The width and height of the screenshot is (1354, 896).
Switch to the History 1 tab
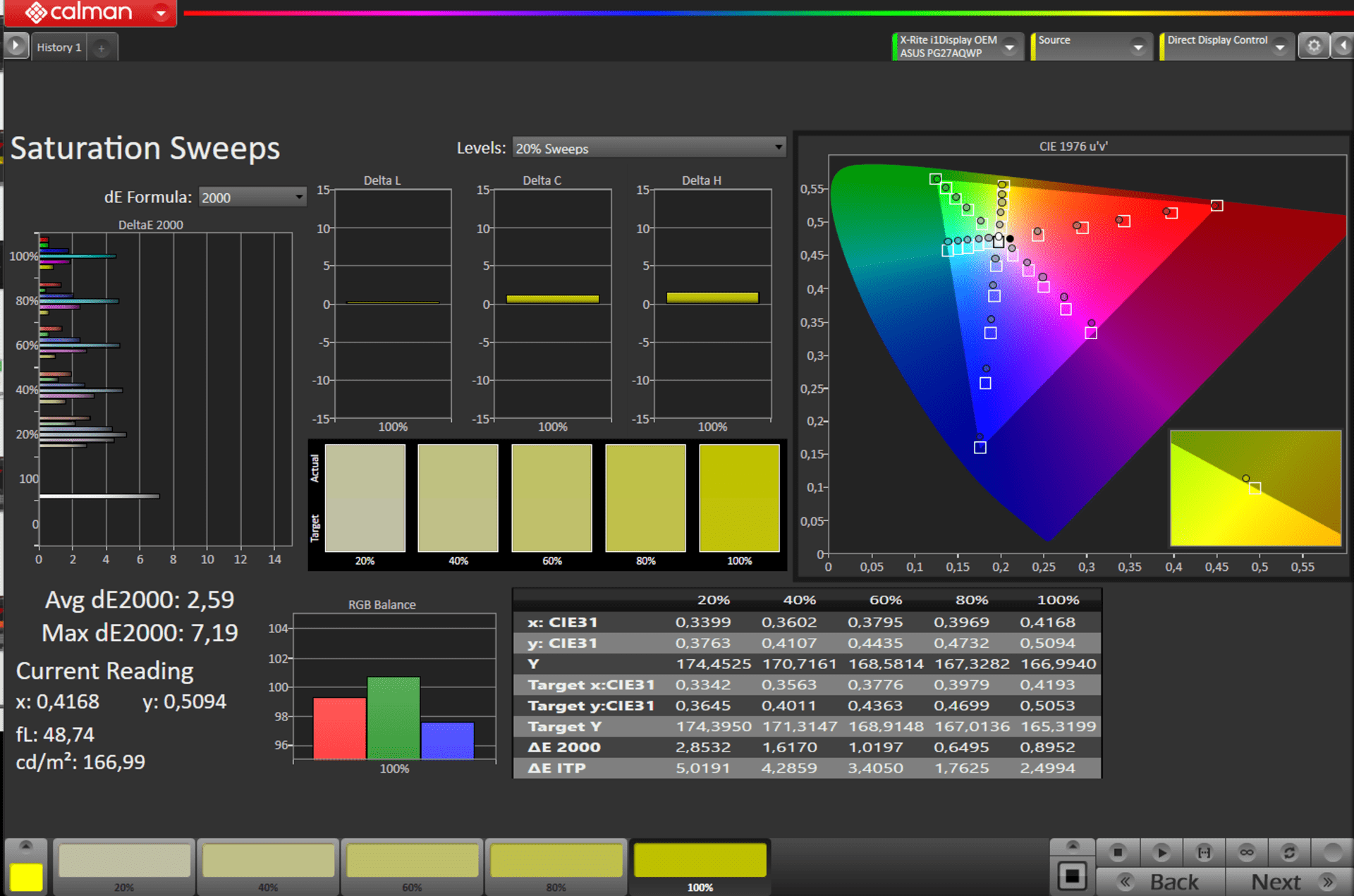[59, 47]
